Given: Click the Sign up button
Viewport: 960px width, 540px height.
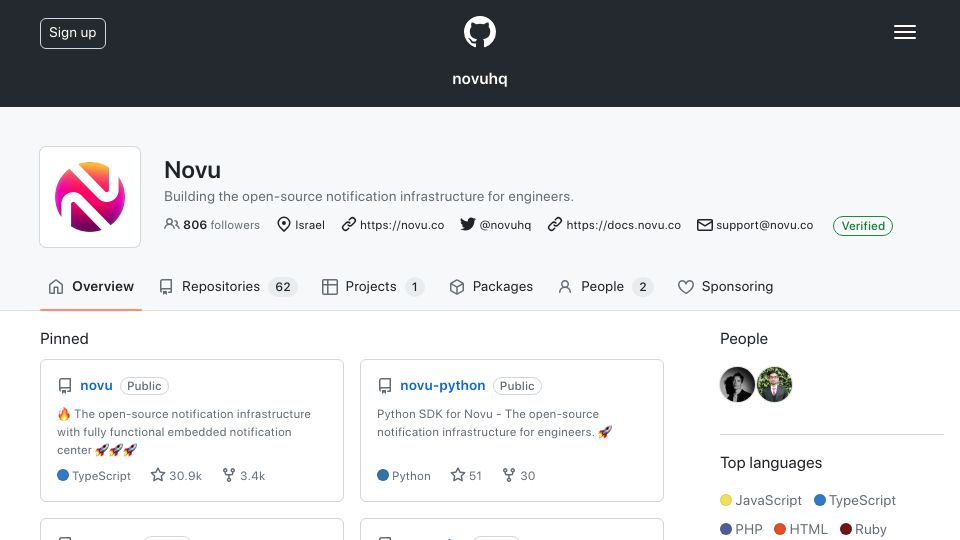Looking at the screenshot, I should (x=73, y=33).
